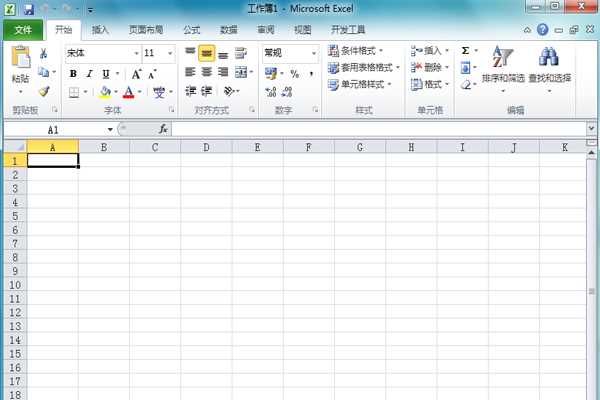The height and width of the screenshot is (400, 600).
Task: Open the Help question mark icon
Action: click(570, 30)
